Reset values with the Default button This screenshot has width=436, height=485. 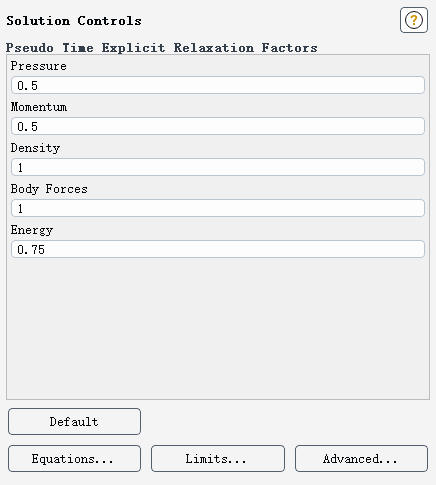tap(74, 422)
